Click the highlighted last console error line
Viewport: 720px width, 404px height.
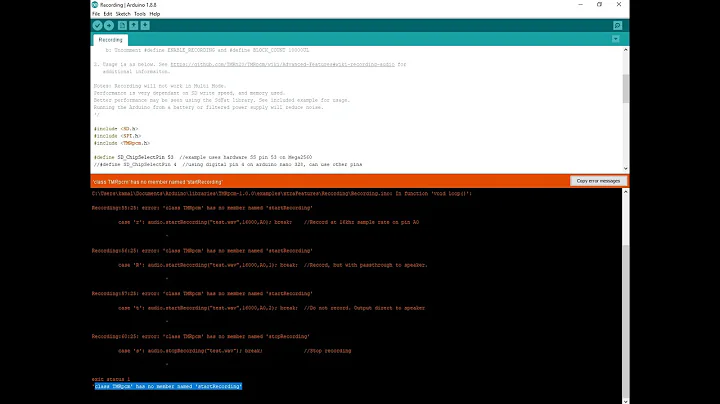[x=168, y=387]
